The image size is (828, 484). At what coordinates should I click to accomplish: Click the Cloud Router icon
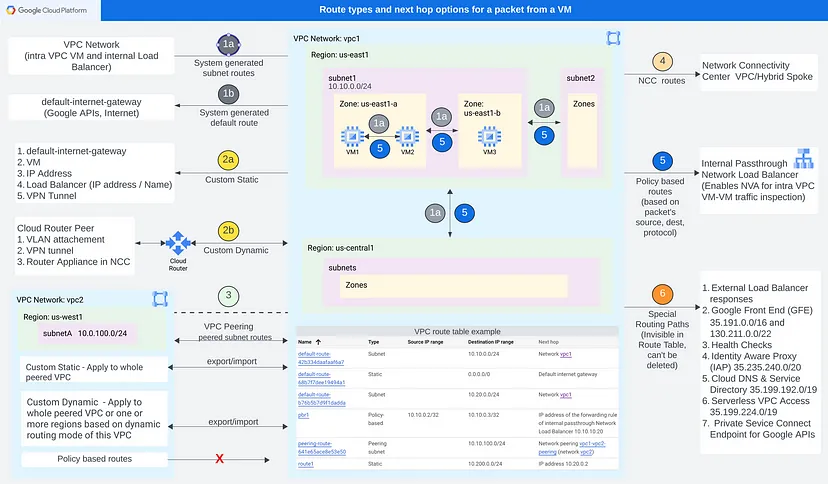coord(178,243)
